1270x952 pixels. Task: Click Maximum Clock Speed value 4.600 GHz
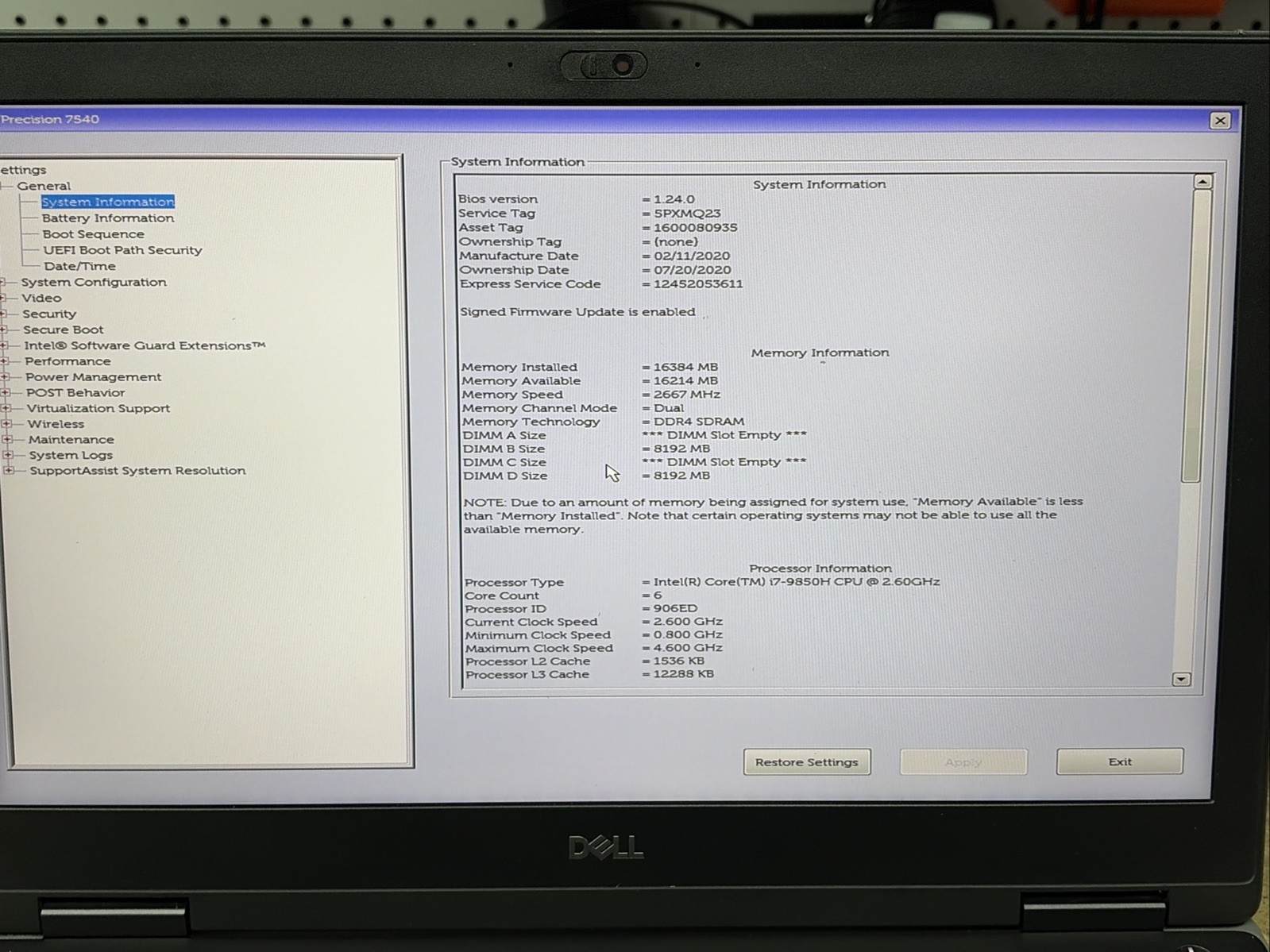(x=688, y=648)
